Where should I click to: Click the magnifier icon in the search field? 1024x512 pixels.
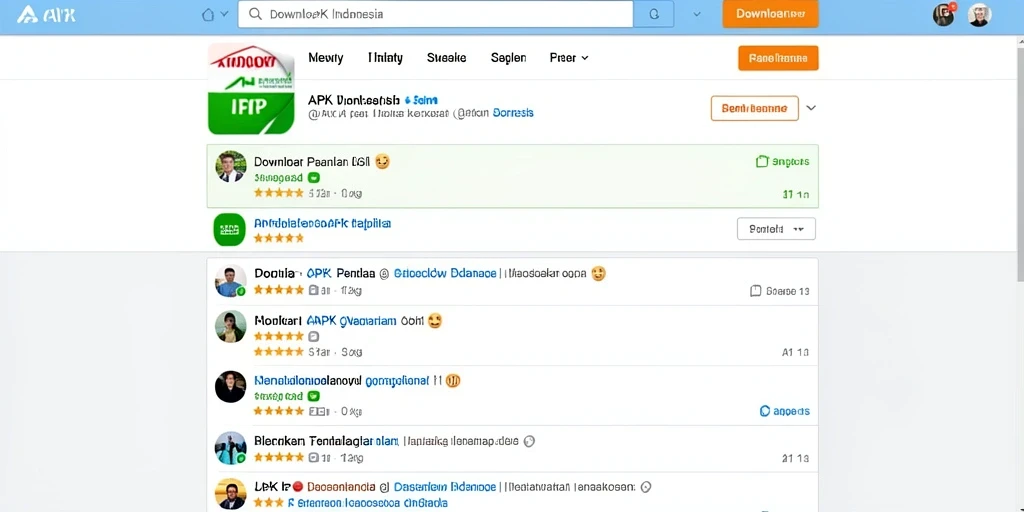pyautogui.click(x=256, y=14)
